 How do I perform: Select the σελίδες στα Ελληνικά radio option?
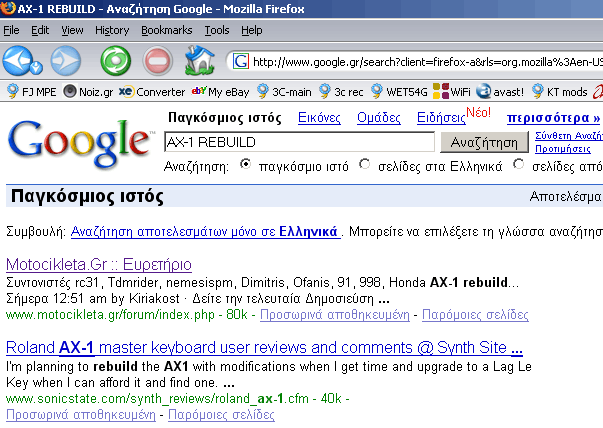pyautogui.click(x=365, y=164)
